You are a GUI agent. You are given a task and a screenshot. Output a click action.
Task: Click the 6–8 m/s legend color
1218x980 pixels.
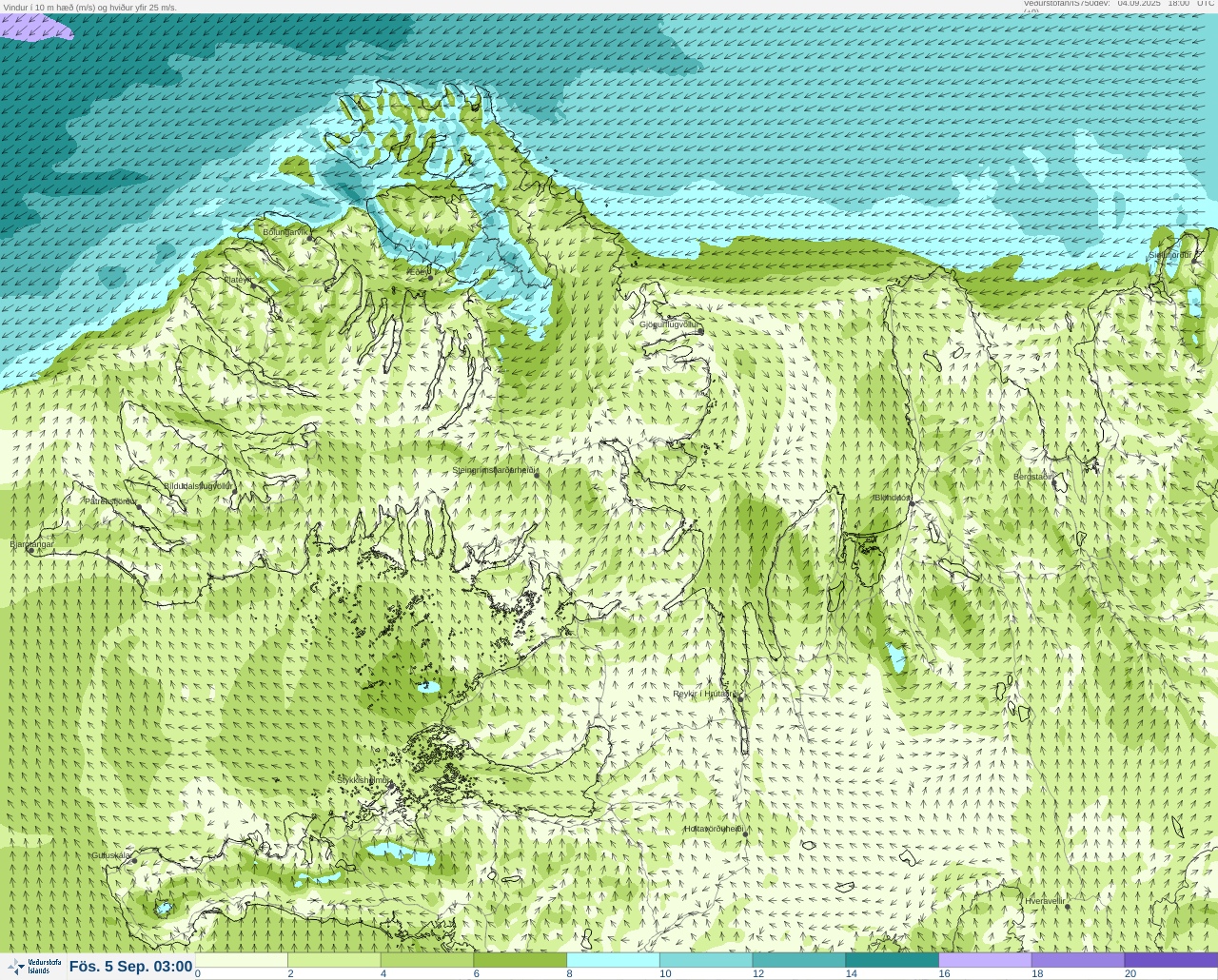point(521,960)
